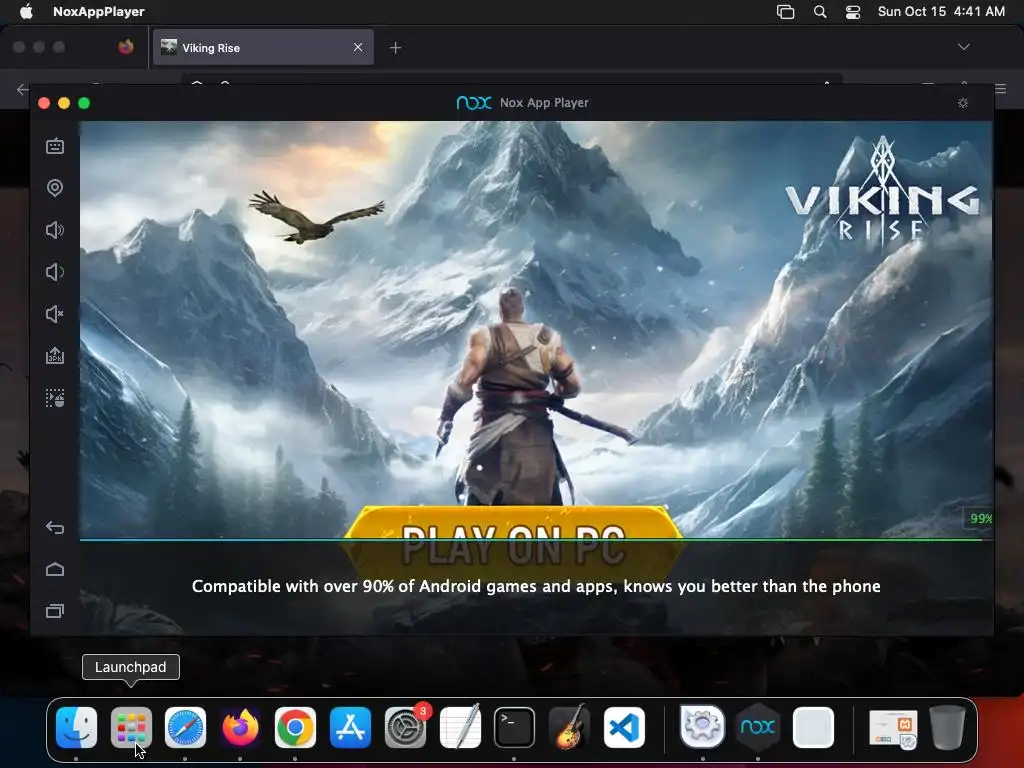1024x768 pixels.
Task: Launch GarageBand from the Dock
Action: click(x=569, y=727)
